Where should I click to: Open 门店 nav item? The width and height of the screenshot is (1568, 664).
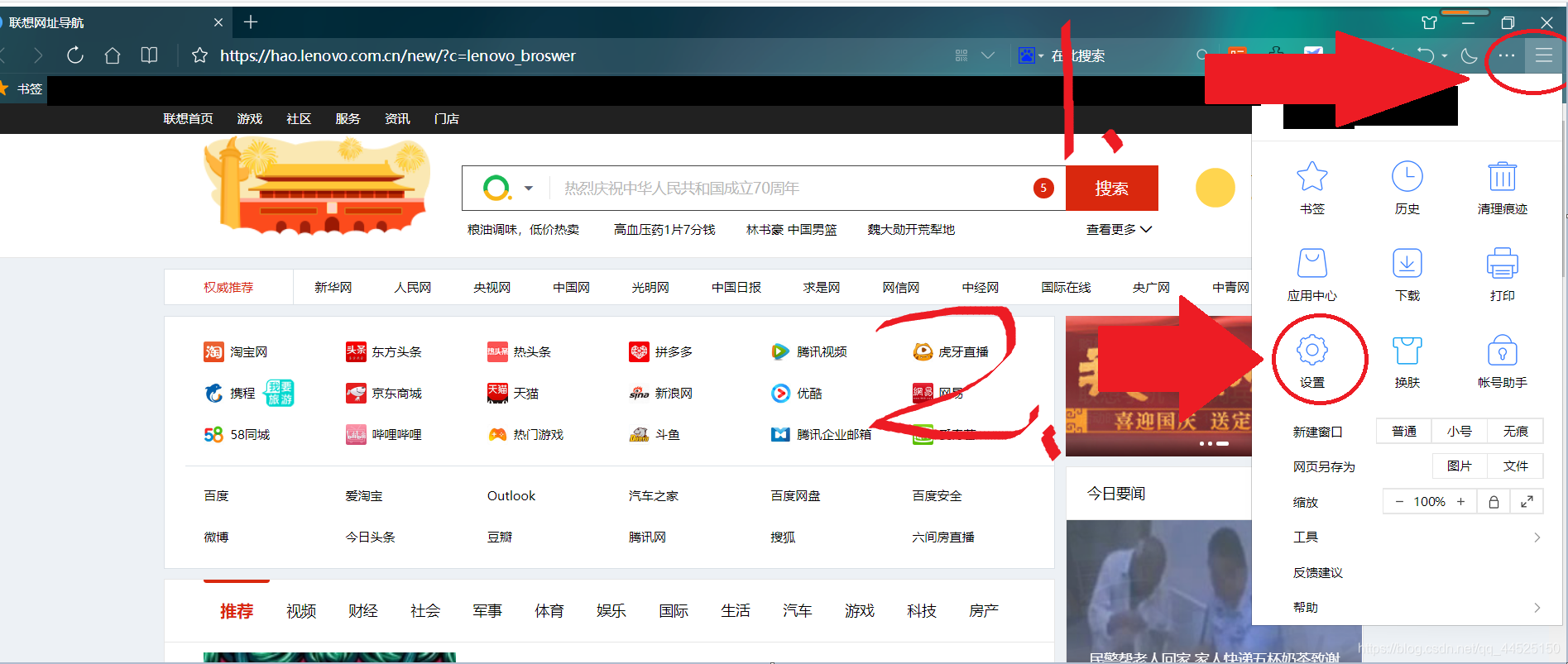[x=447, y=118]
